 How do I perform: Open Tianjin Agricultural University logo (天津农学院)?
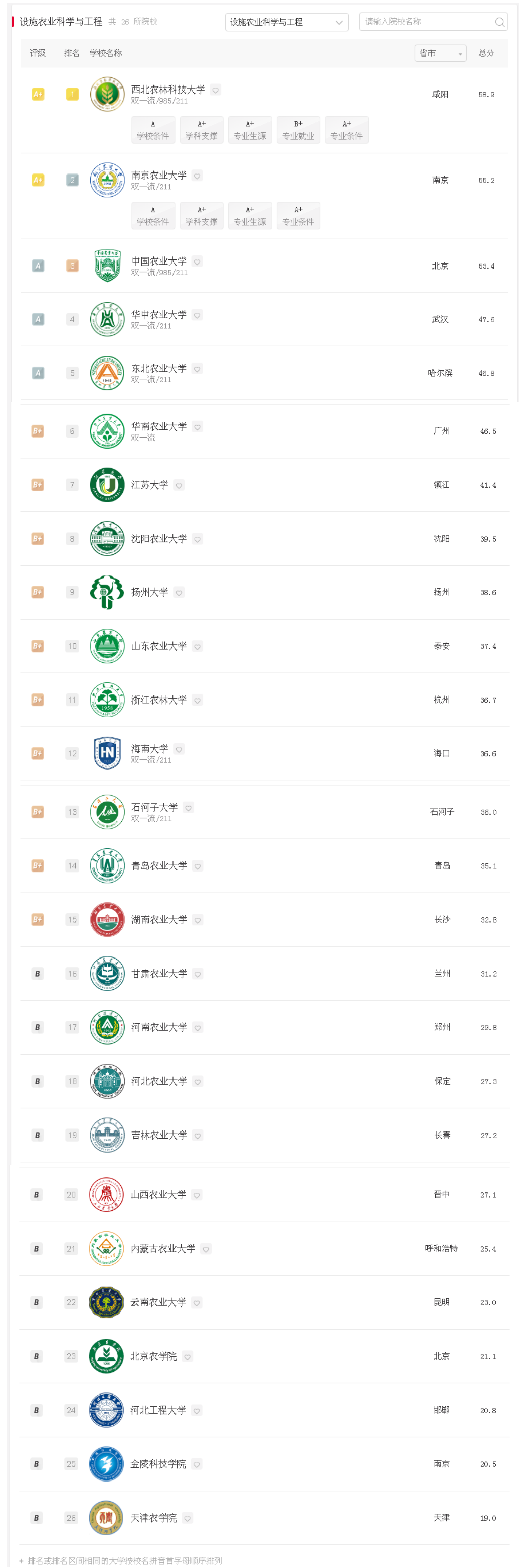pos(106,1518)
